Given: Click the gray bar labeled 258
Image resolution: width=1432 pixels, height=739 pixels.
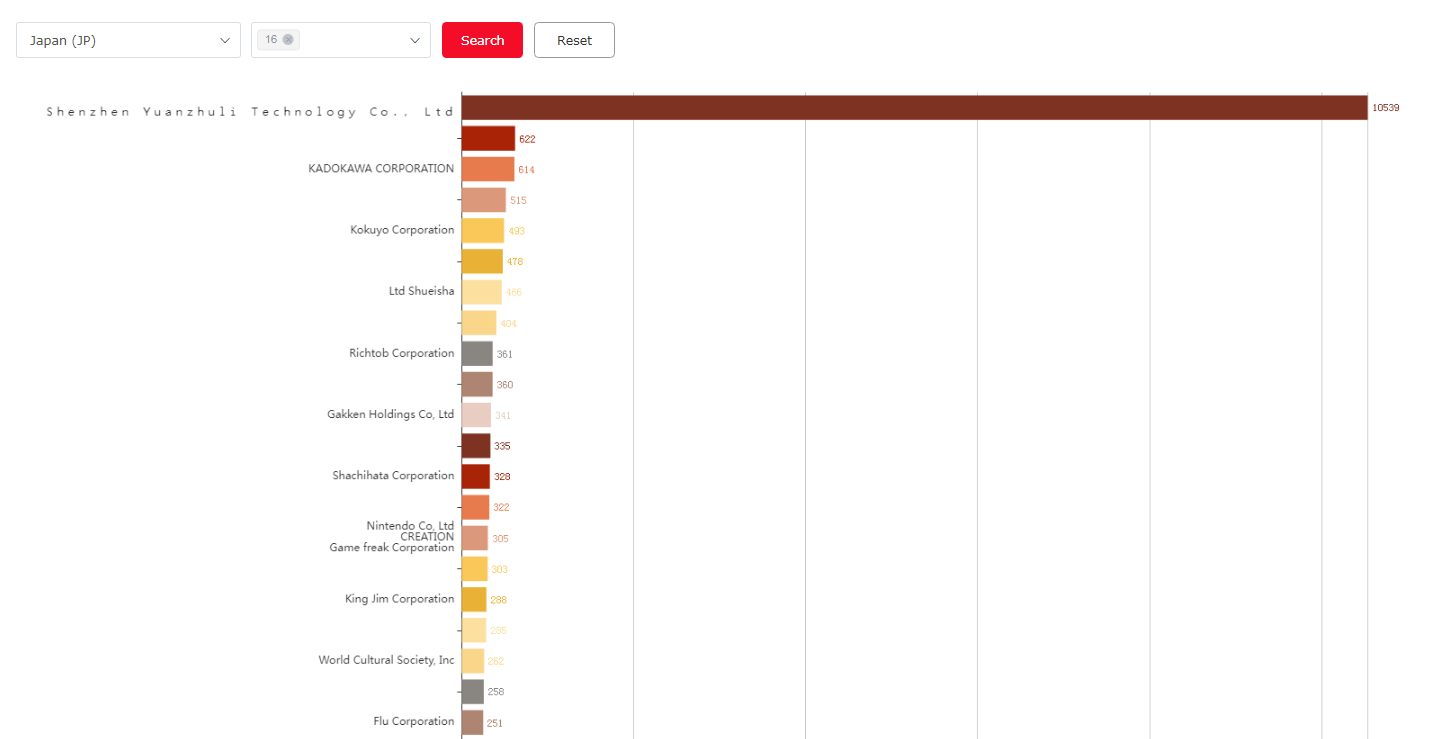Looking at the screenshot, I should 473,692.
